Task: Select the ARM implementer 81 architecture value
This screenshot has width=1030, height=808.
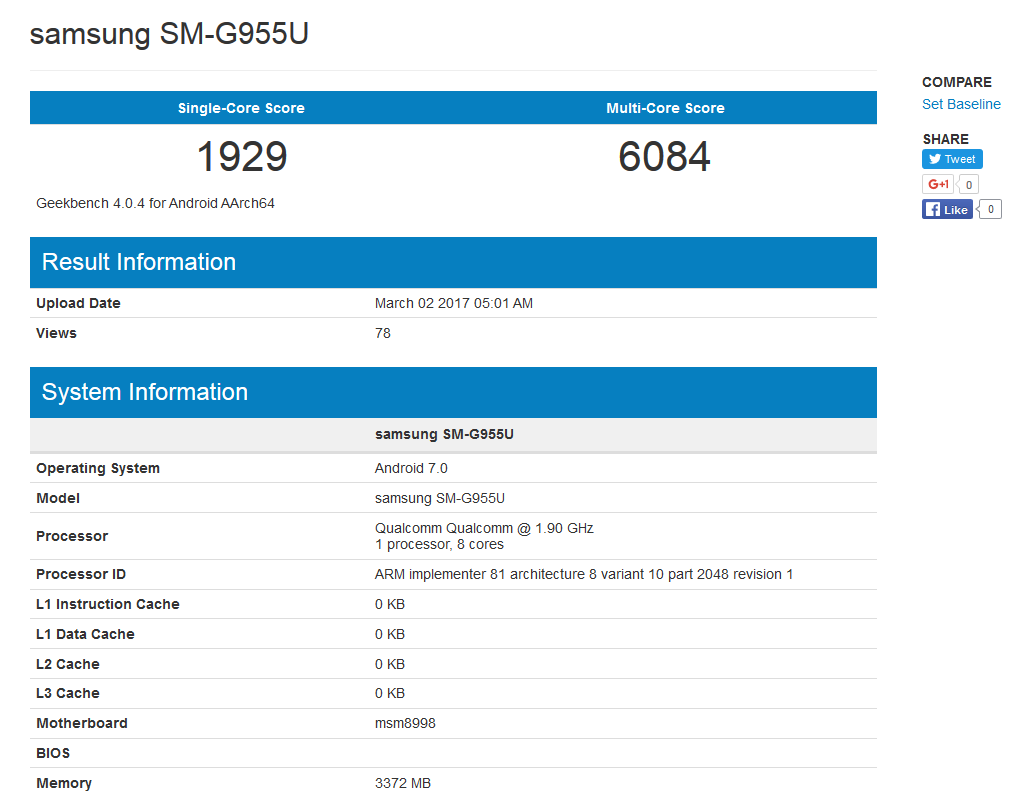Action: pyautogui.click(x=584, y=574)
